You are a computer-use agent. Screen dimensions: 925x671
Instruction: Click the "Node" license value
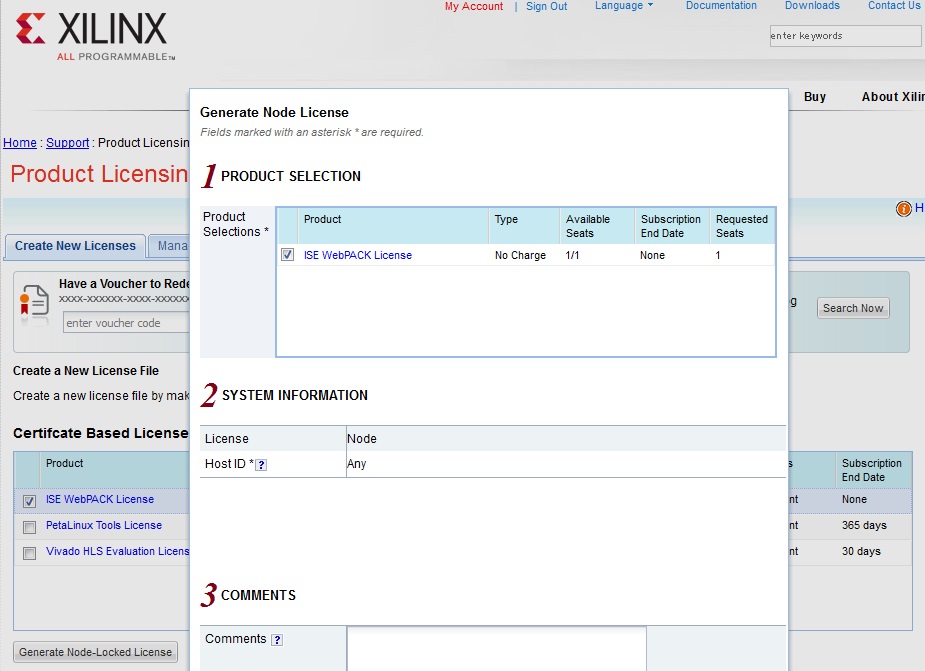(362, 438)
